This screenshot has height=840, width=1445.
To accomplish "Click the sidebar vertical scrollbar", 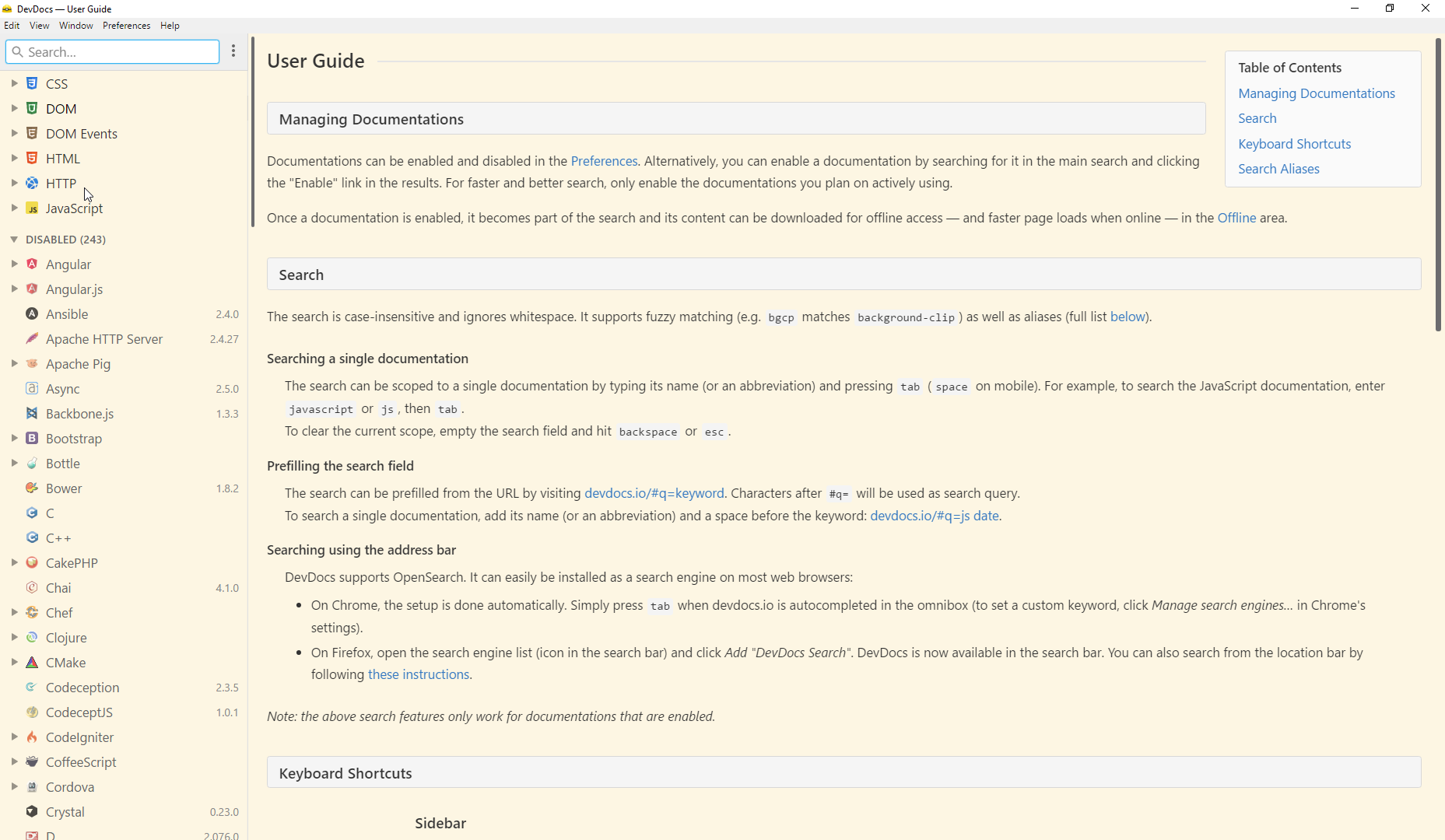I will [253, 131].
